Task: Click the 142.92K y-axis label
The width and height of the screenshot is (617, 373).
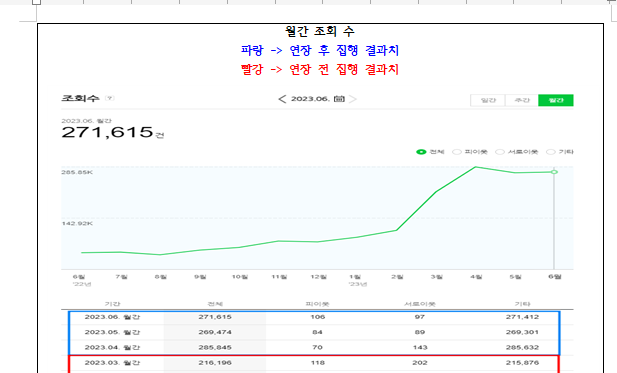Action: coord(77,223)
